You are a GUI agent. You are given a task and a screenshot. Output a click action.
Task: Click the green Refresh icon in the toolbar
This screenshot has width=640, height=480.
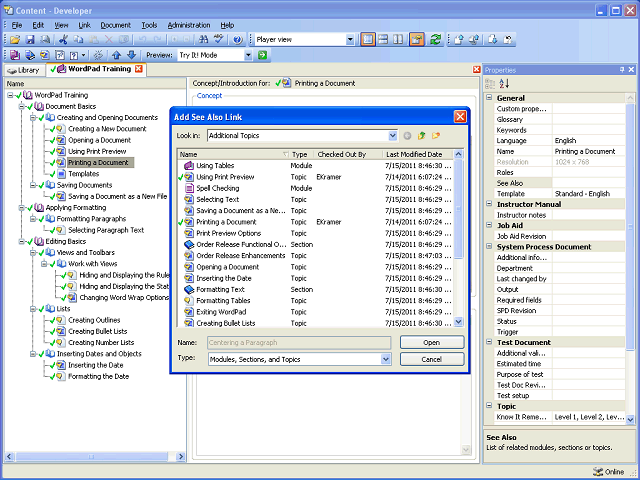click(436, 39)
